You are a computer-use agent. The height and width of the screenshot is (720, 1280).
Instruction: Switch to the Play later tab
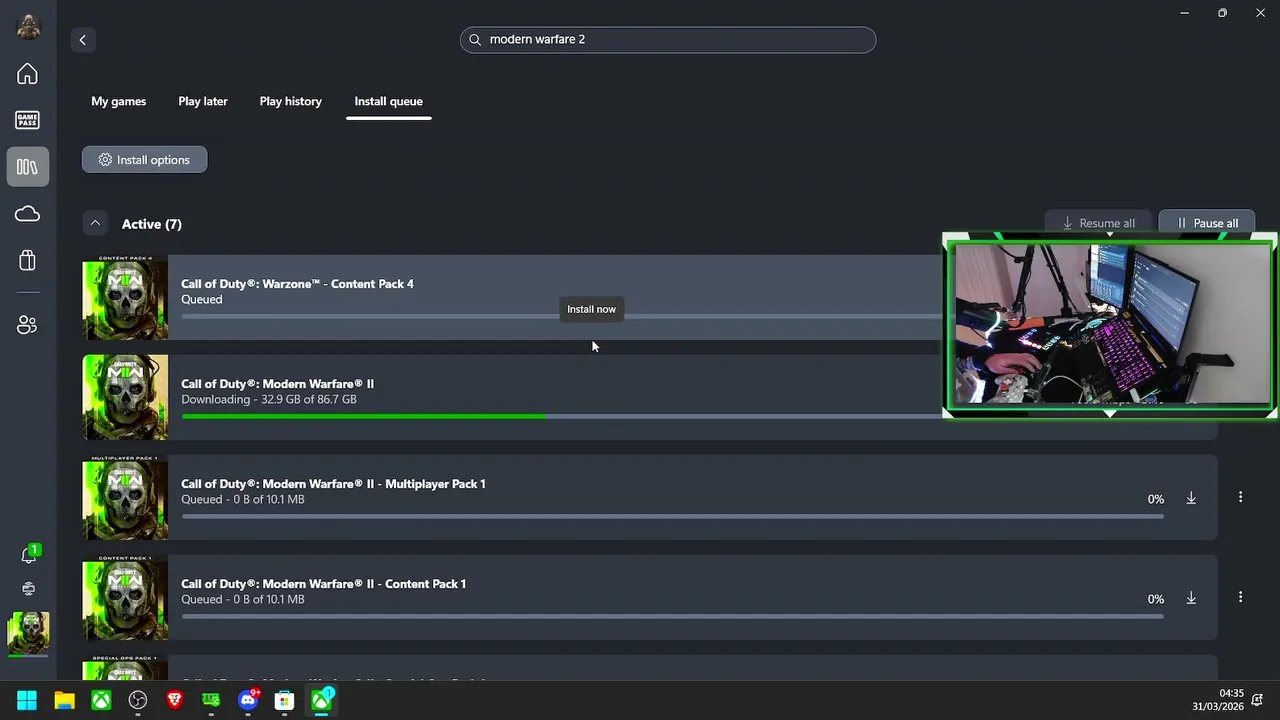coord(203,101)
